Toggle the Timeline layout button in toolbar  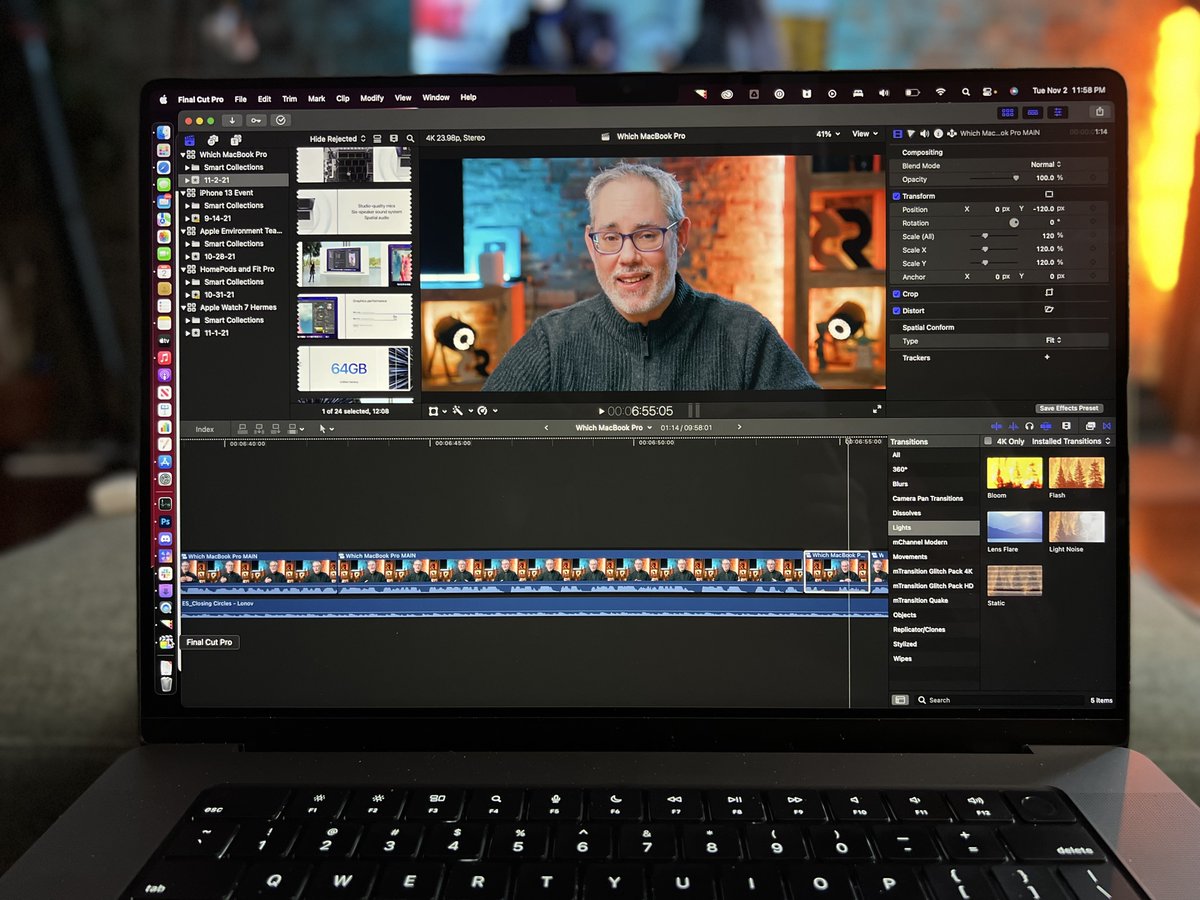coord(1033,113)
